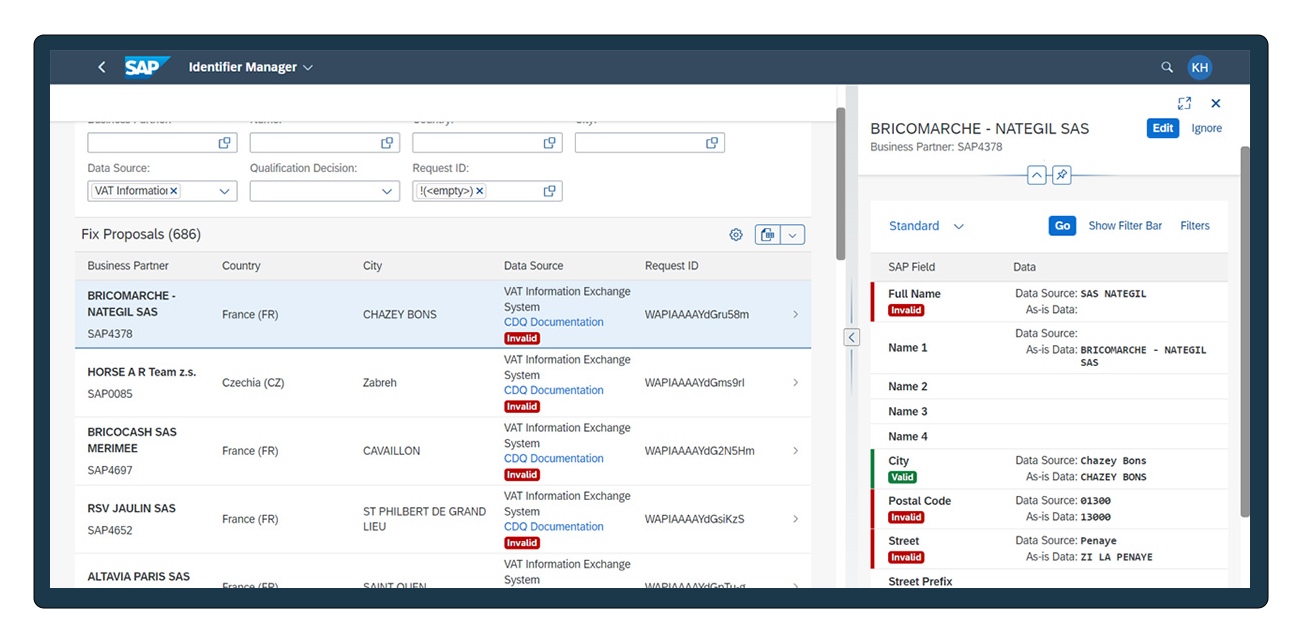
Task: Open table settings gear icon
Action: [x=736, y=235]
